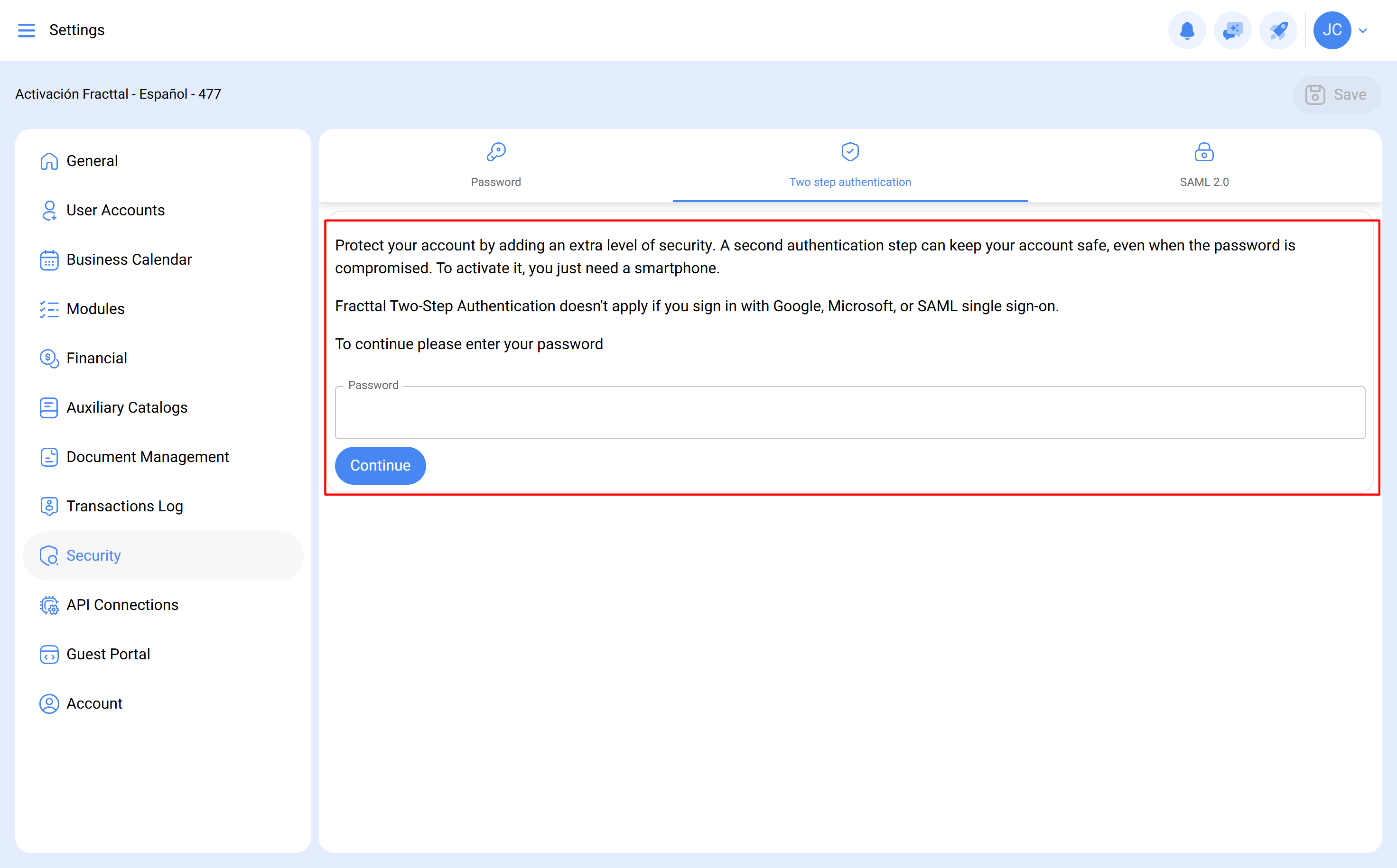Screen dimensions: 1397x868
Task: Click the Transactions Log icon
Action: coord(49,506)
